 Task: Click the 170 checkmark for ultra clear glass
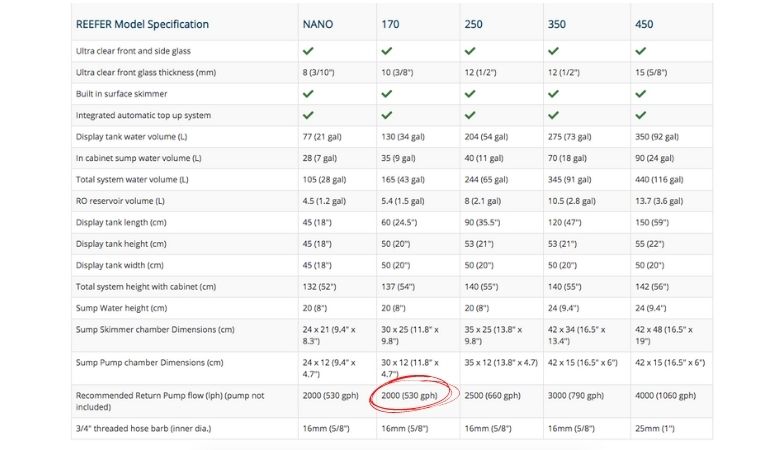(x=387, y=51)
